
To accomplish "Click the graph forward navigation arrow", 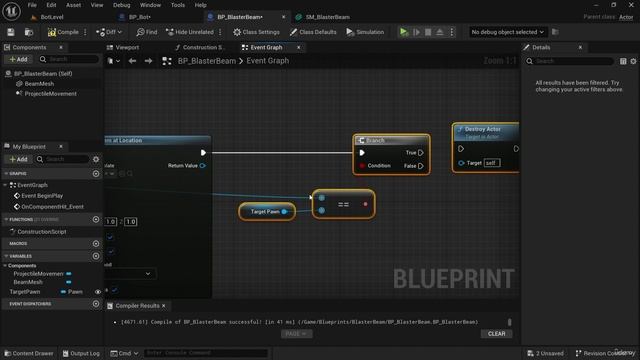I will point(148,61).
